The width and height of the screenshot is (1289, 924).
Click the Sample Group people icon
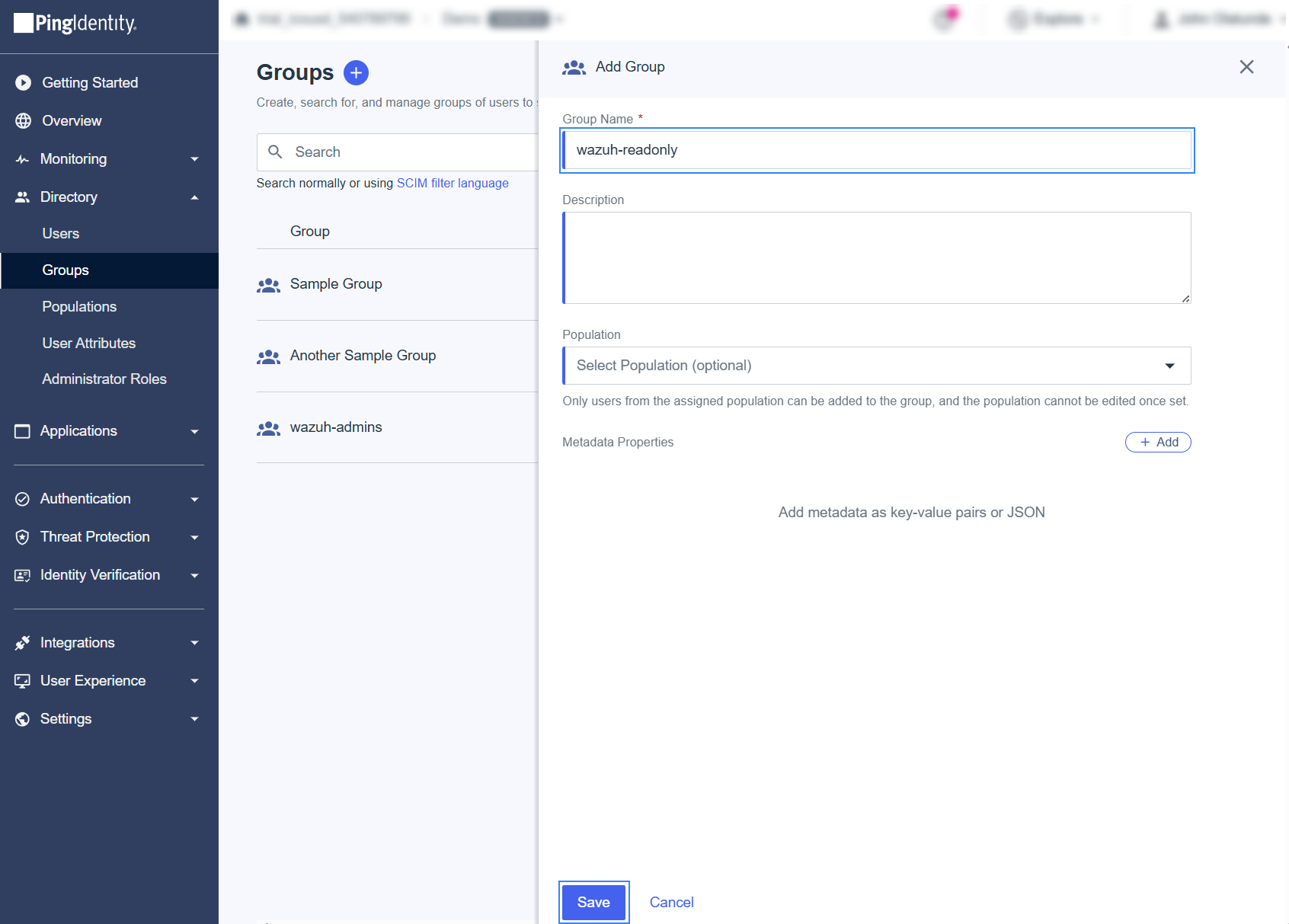pos(268,285)
